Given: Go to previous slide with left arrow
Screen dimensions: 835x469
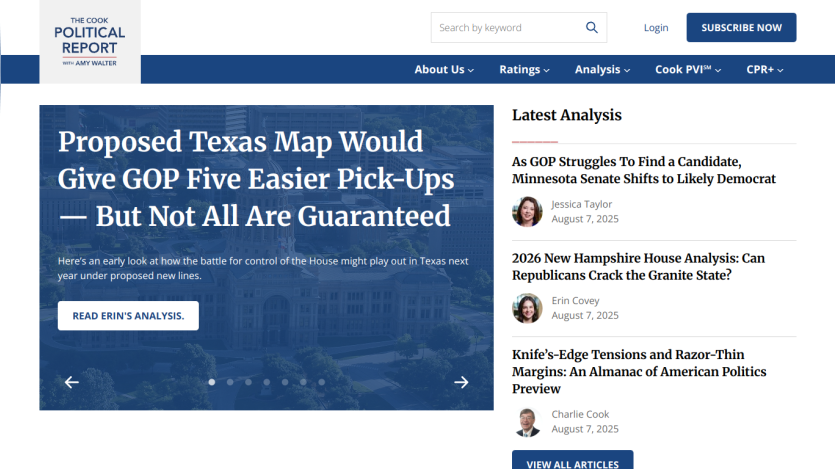Looking at the screenshot, I should click(x=71, y=382).
